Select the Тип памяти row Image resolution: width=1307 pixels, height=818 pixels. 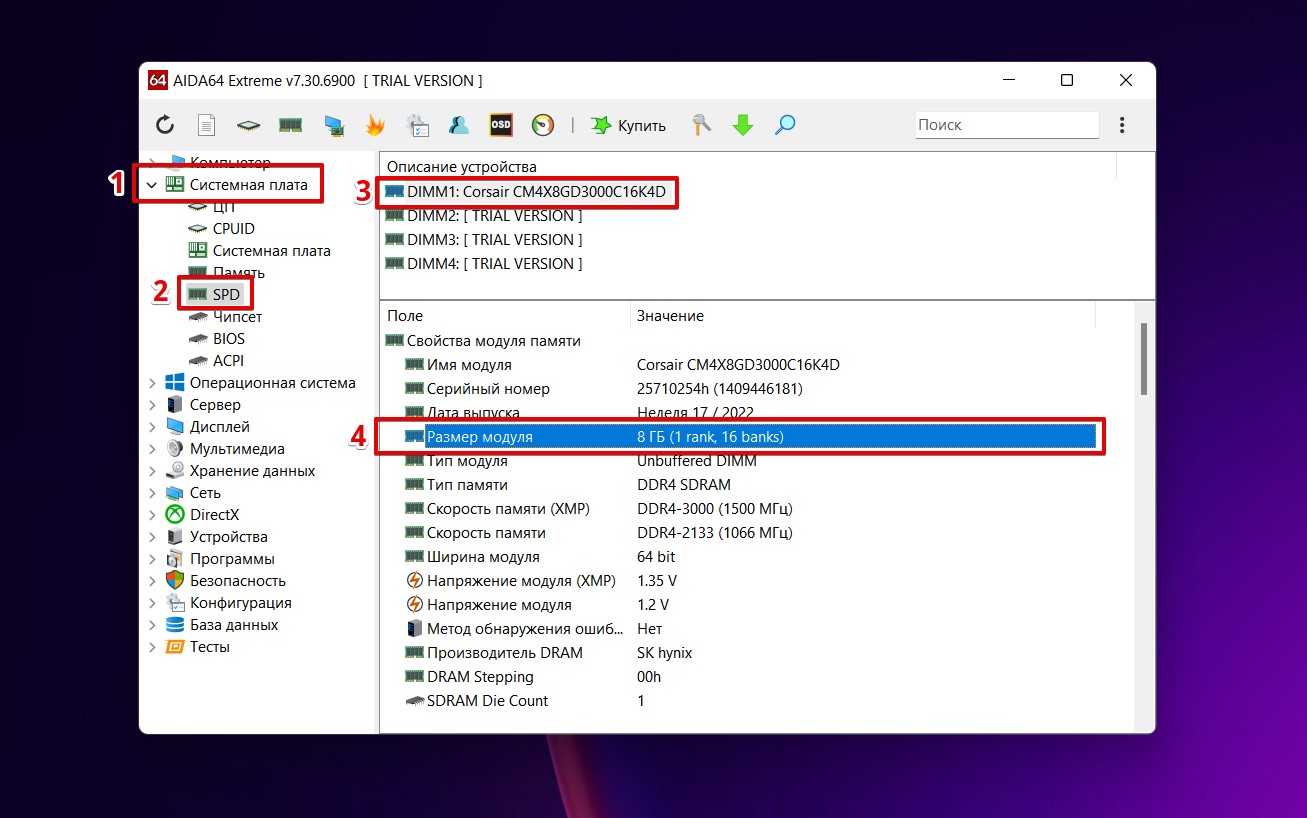click(750, 485)
